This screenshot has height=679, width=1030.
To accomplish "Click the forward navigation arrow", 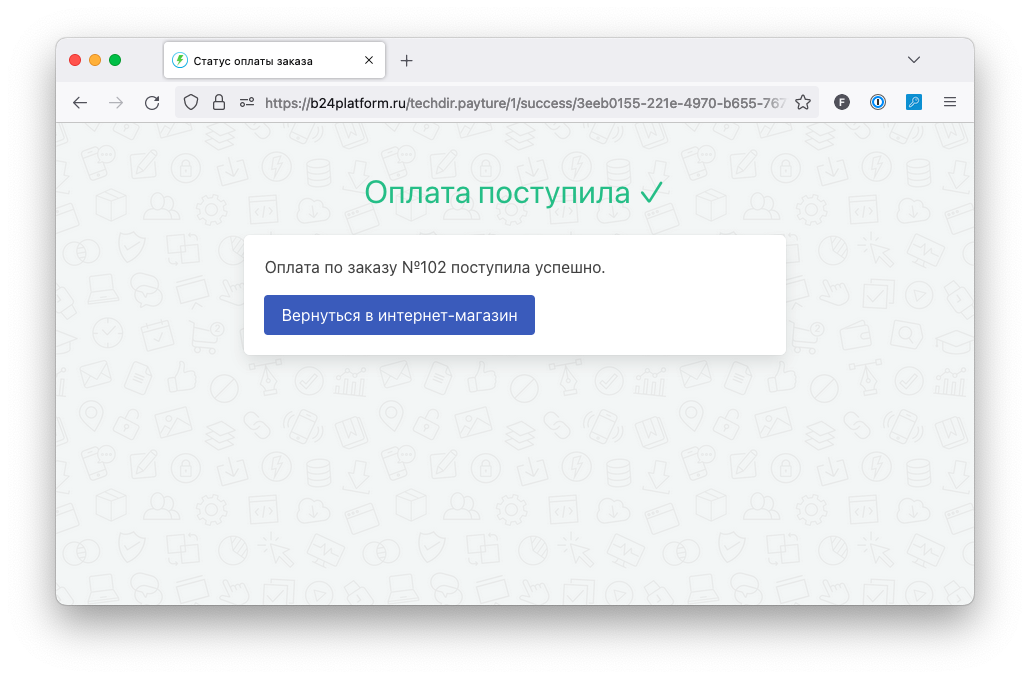I will tap(116, 102).
